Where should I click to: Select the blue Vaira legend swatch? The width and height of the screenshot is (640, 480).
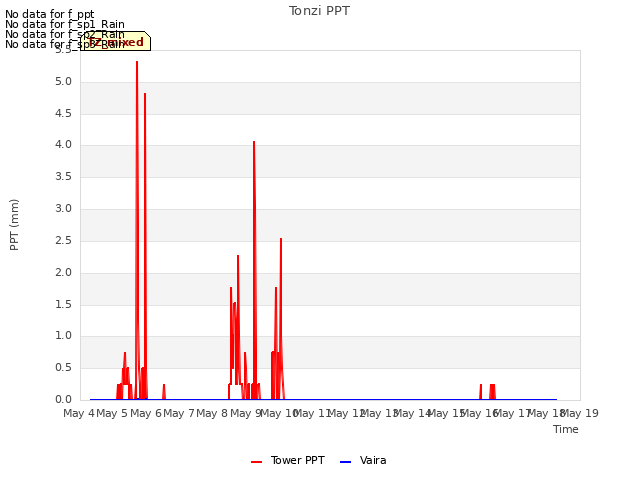pos(345,462)
